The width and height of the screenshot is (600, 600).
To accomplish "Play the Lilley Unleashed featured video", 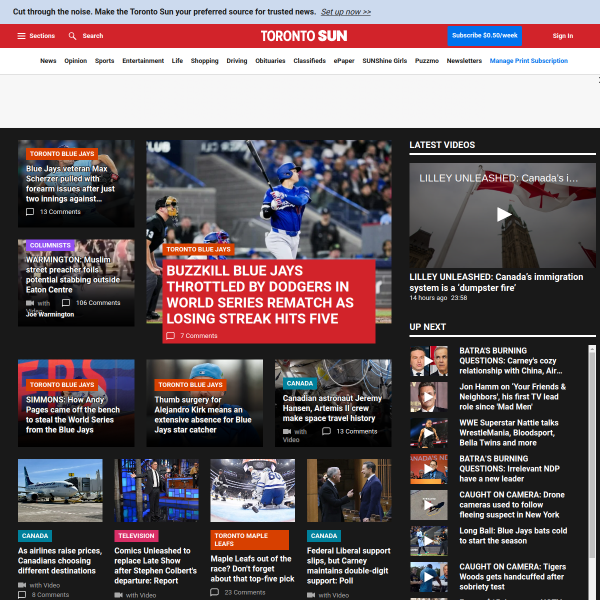I will click(504, 214).
